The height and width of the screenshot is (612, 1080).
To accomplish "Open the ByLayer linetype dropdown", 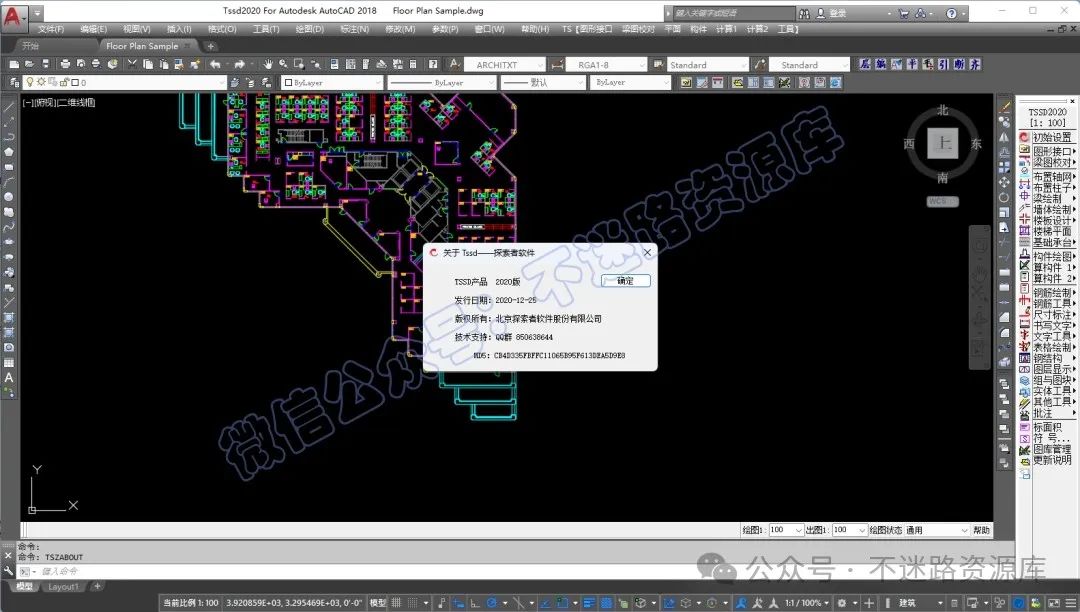I will pyautogui.click(x=491, y=82).
